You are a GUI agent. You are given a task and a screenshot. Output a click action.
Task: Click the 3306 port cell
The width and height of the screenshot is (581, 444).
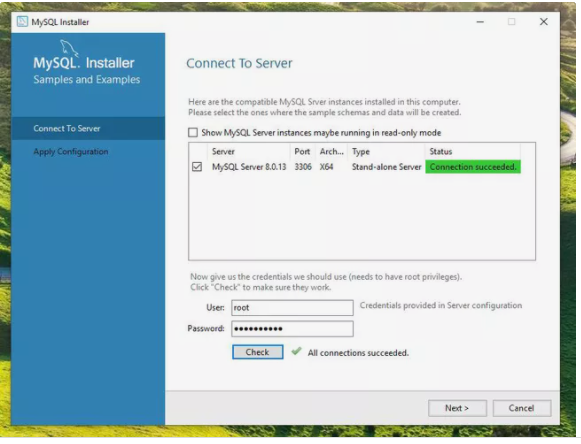point(303,167)
